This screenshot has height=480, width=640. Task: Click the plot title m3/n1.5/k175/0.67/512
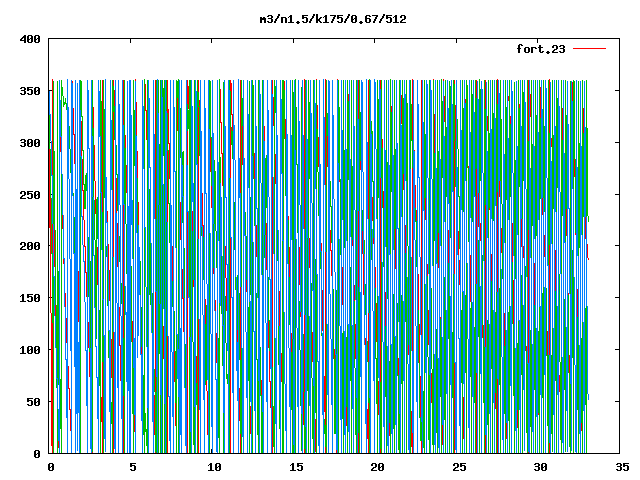[333, 20]
